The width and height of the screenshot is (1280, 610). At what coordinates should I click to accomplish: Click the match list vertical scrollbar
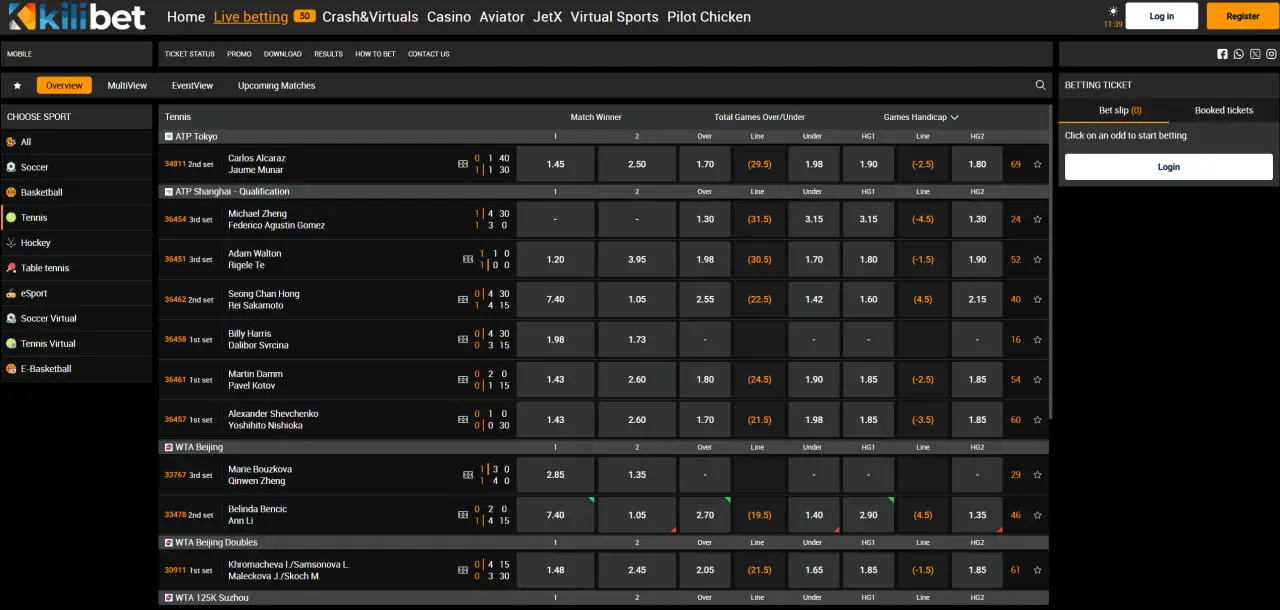point(1051,260)
